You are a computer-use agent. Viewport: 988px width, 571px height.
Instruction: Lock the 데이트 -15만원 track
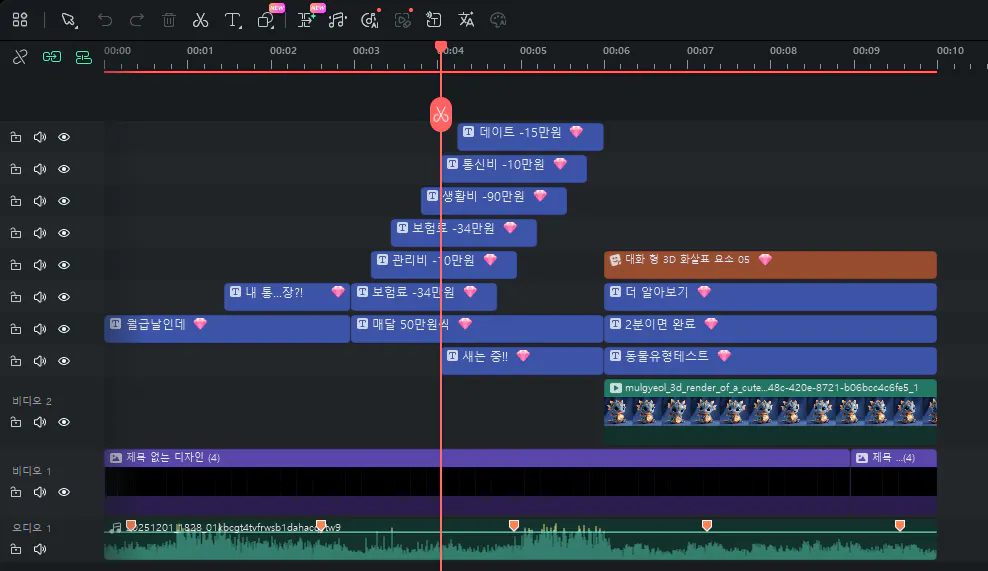16,137
